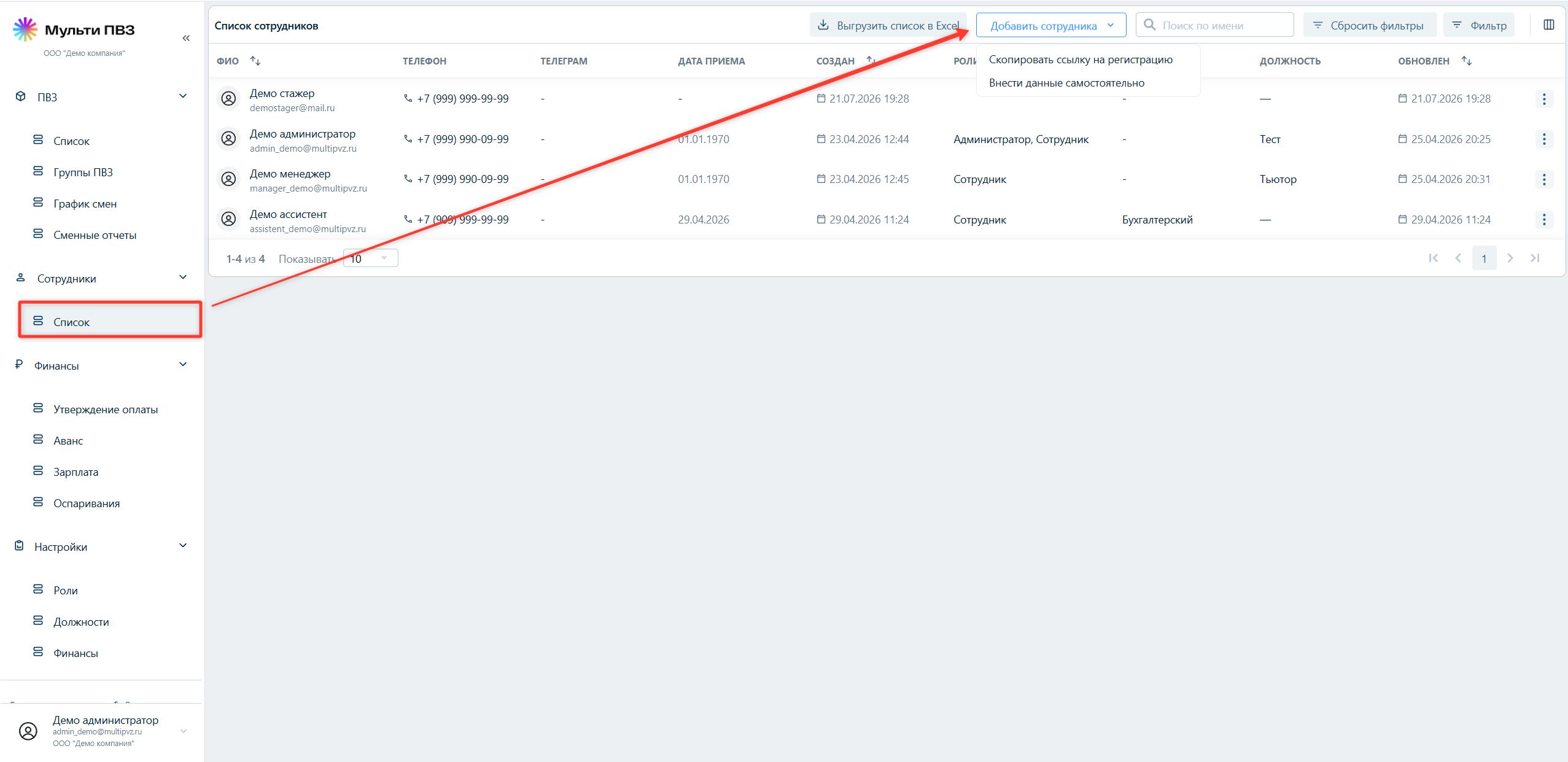The height and width of the screenshot is (762, 1568).
Task: Go to the last page
Action: tap(1535, 258)
